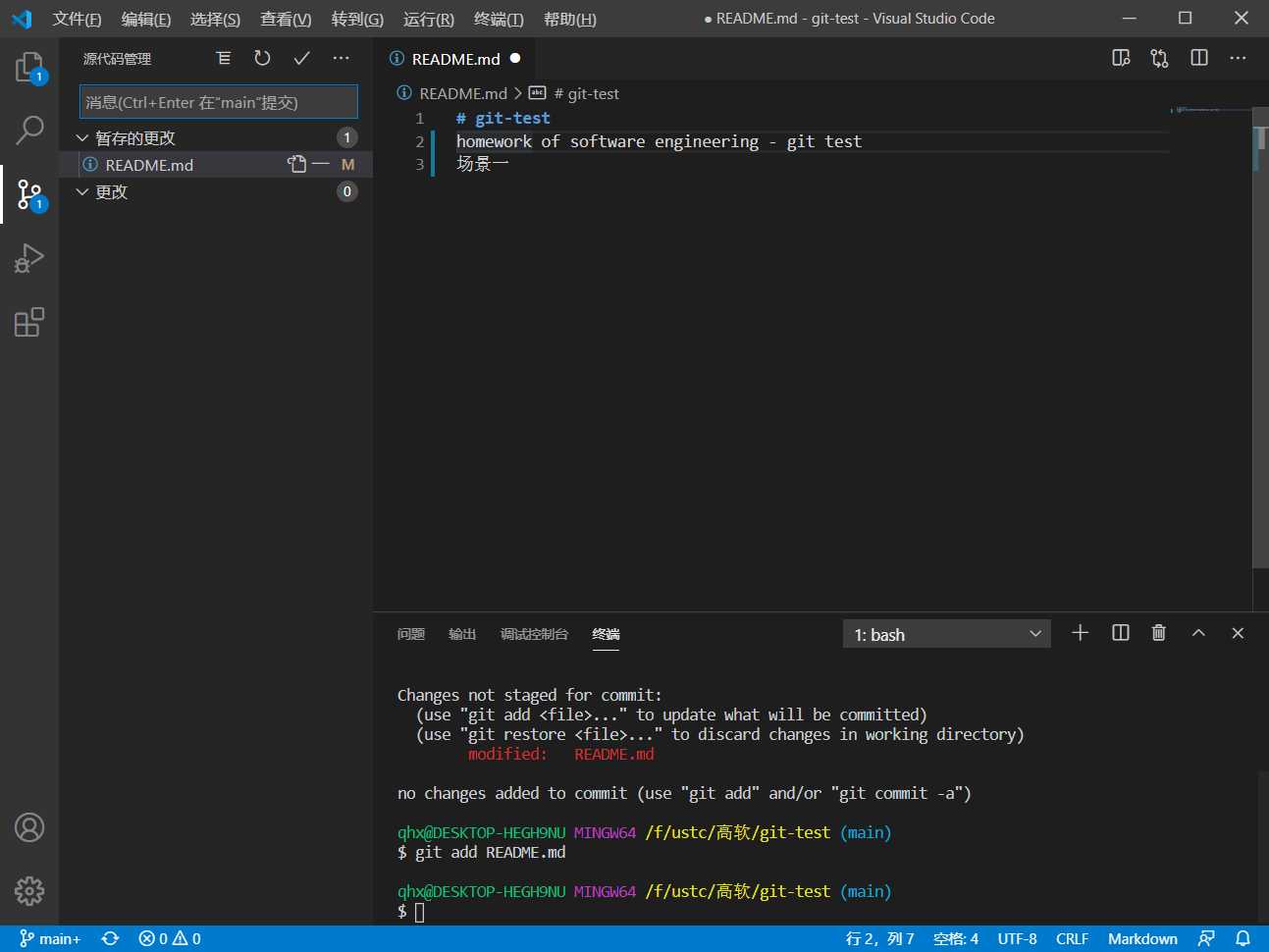This screenshot has width=1269, height=952.
Task: Select staged file README.md in list
Action: coord(216,164)
